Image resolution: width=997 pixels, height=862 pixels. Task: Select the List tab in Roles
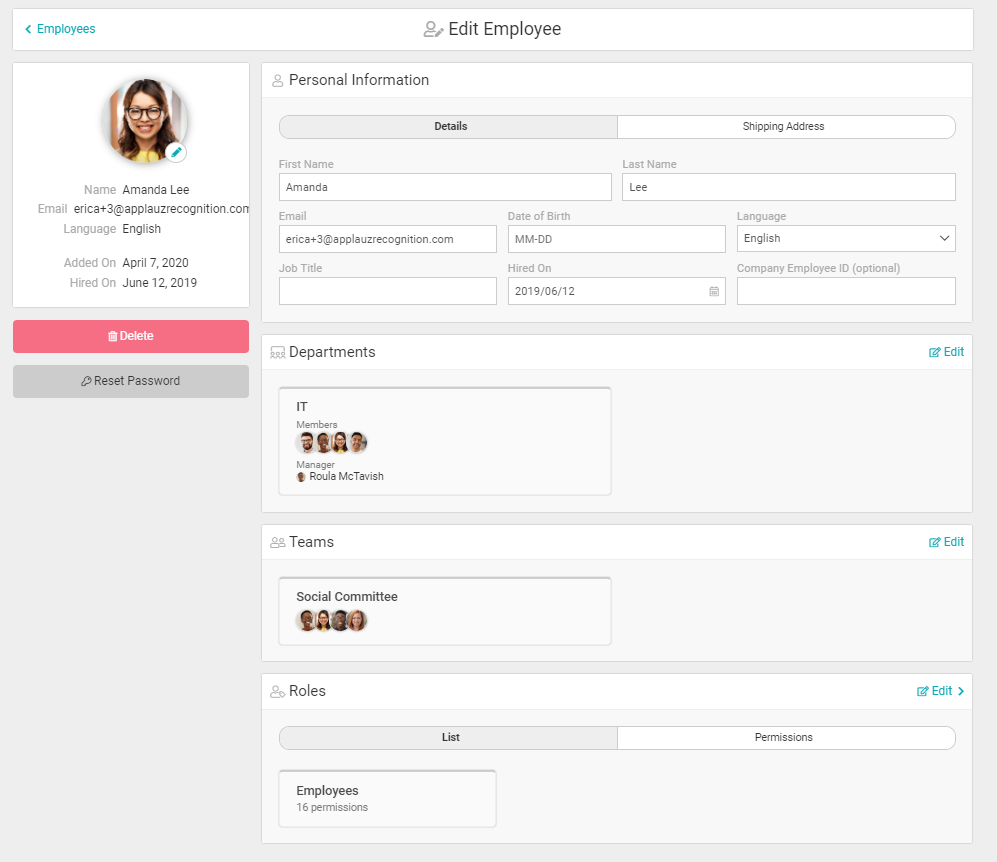point(449,738)
